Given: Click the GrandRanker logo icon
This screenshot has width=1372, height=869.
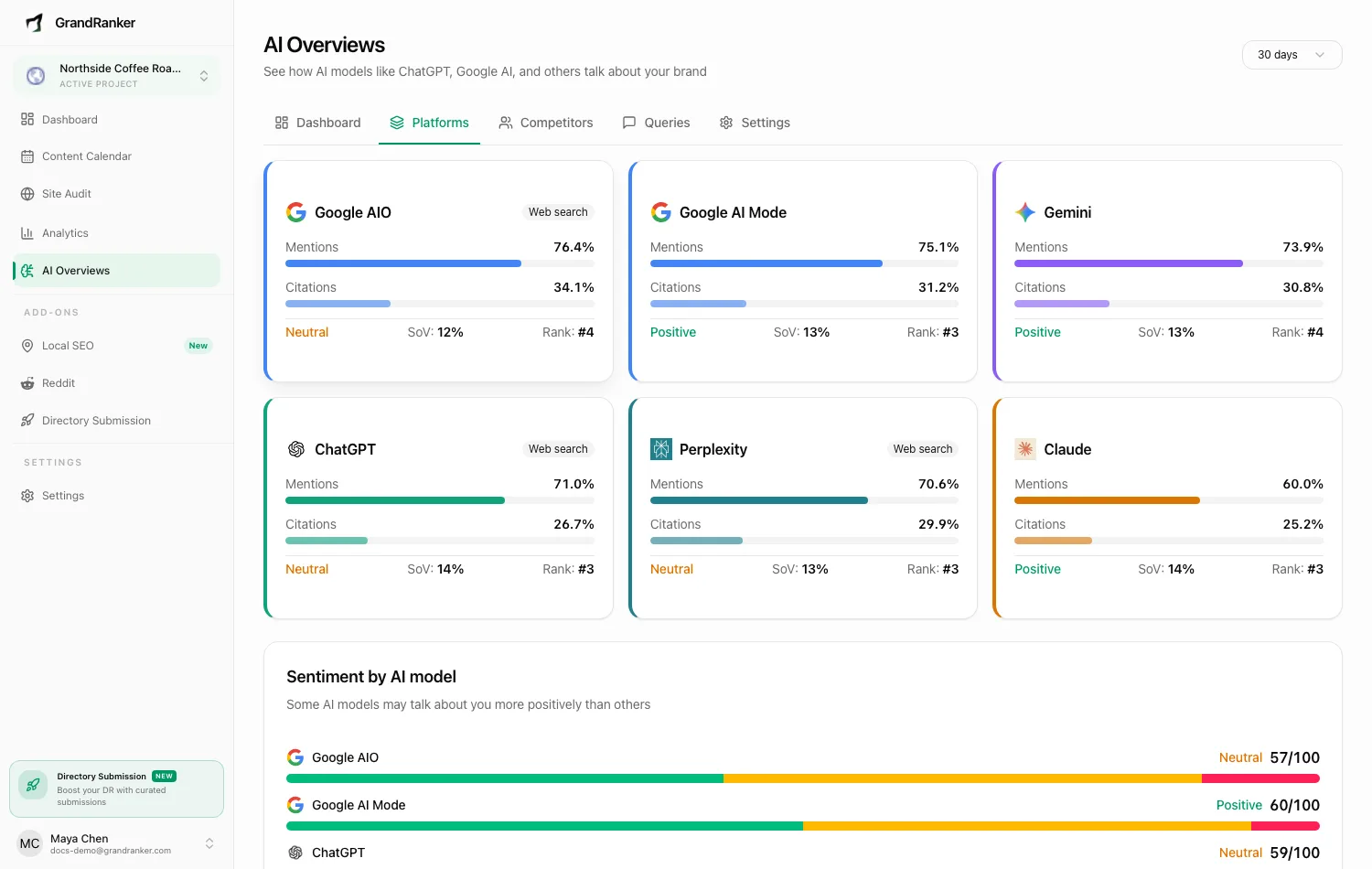Looking at the screenshot, I should 35,22.
